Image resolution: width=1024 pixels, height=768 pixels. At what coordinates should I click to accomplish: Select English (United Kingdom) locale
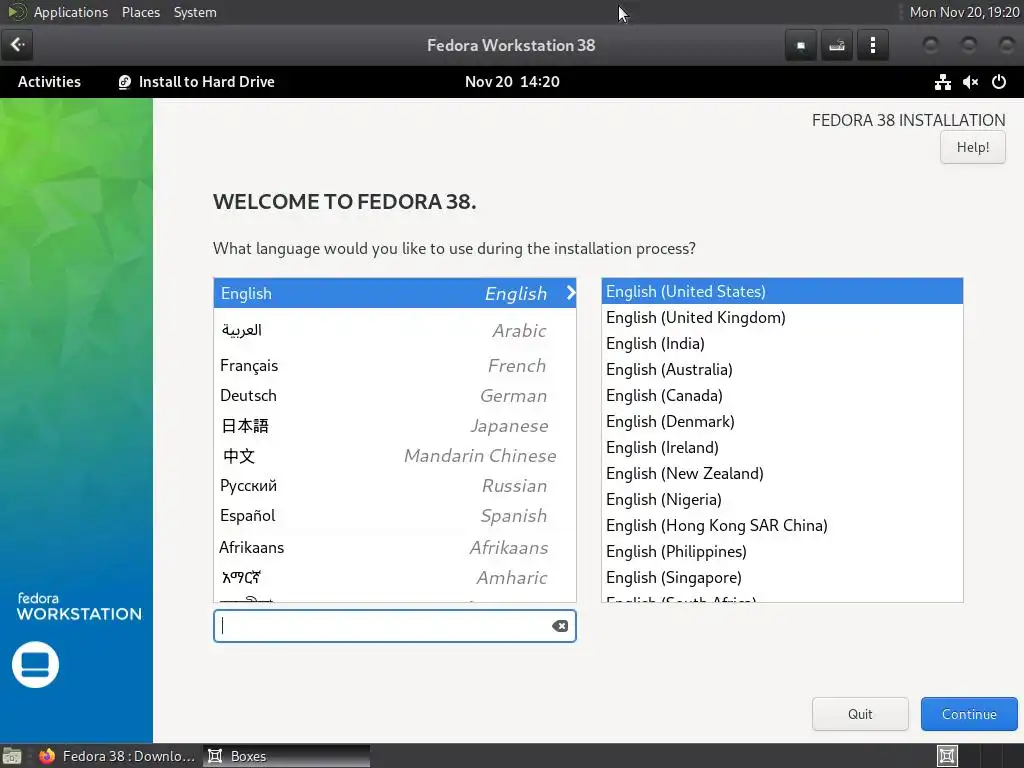pos(782,317)
